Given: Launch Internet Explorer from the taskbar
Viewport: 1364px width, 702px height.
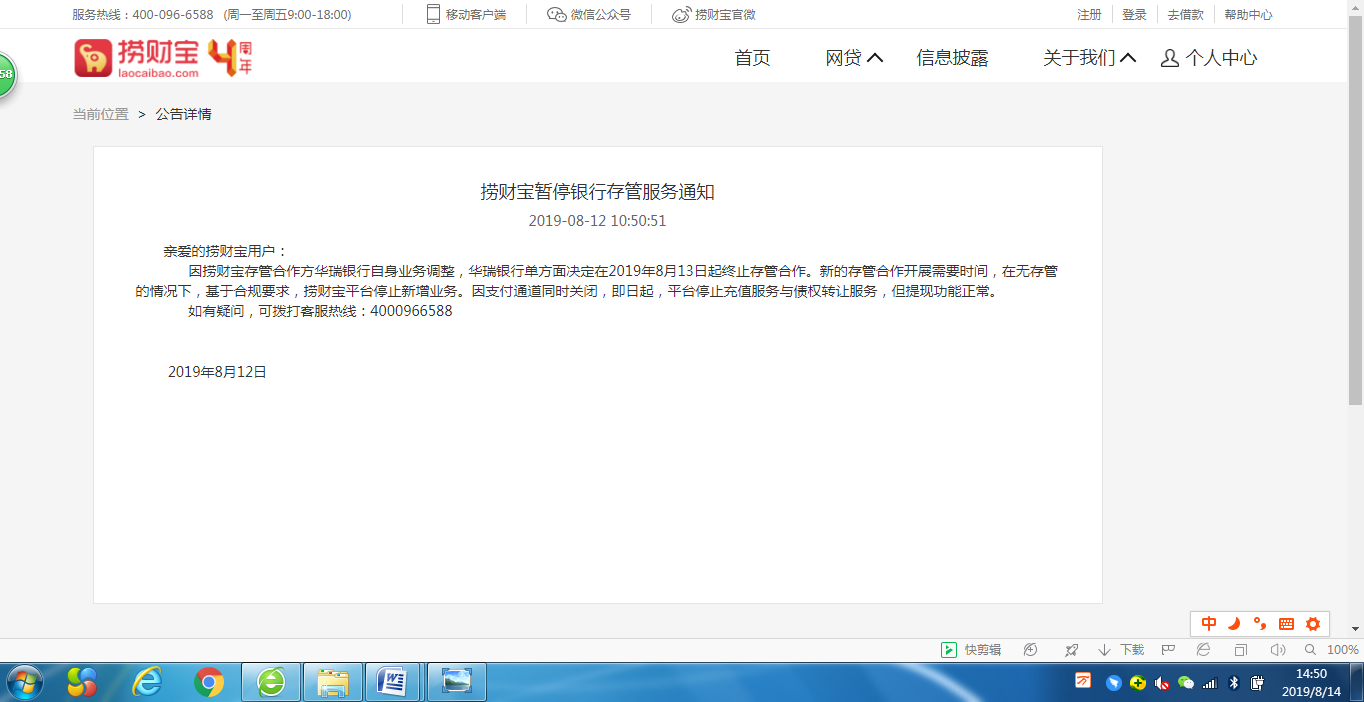Looking at the screenshot, I should tap(147, 682).
